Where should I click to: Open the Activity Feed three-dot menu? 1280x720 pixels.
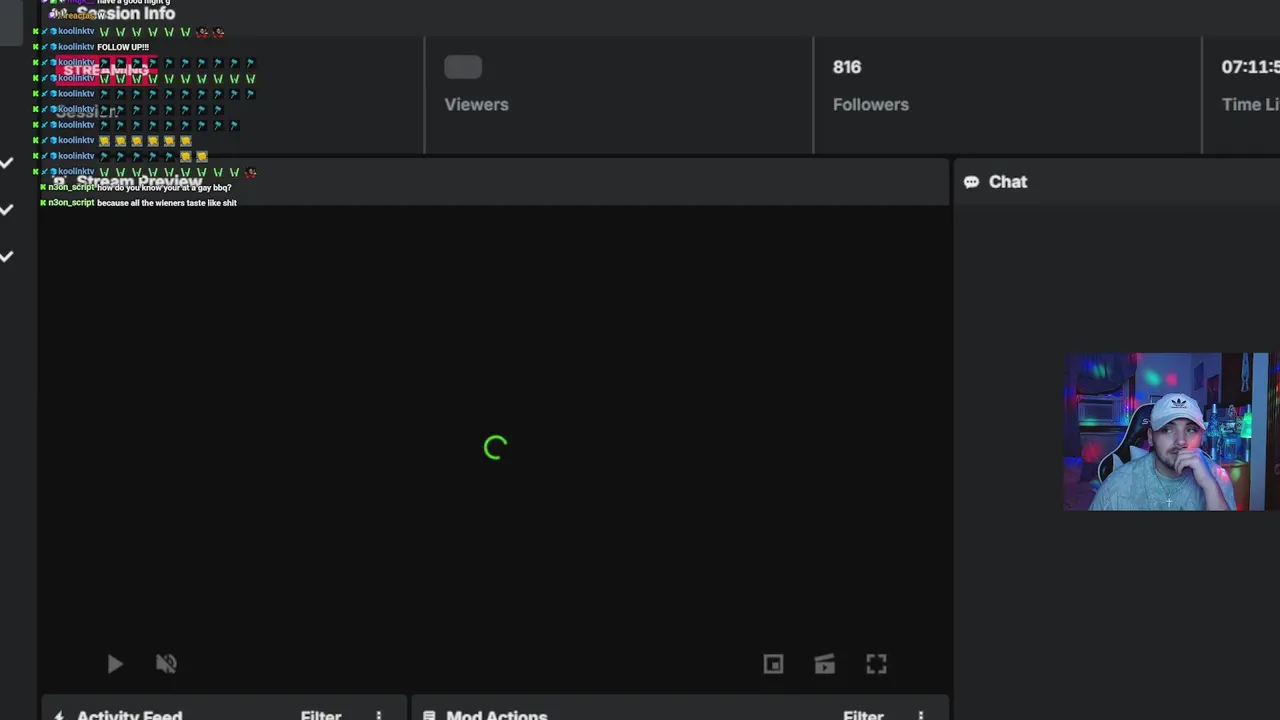pos(378,715)
